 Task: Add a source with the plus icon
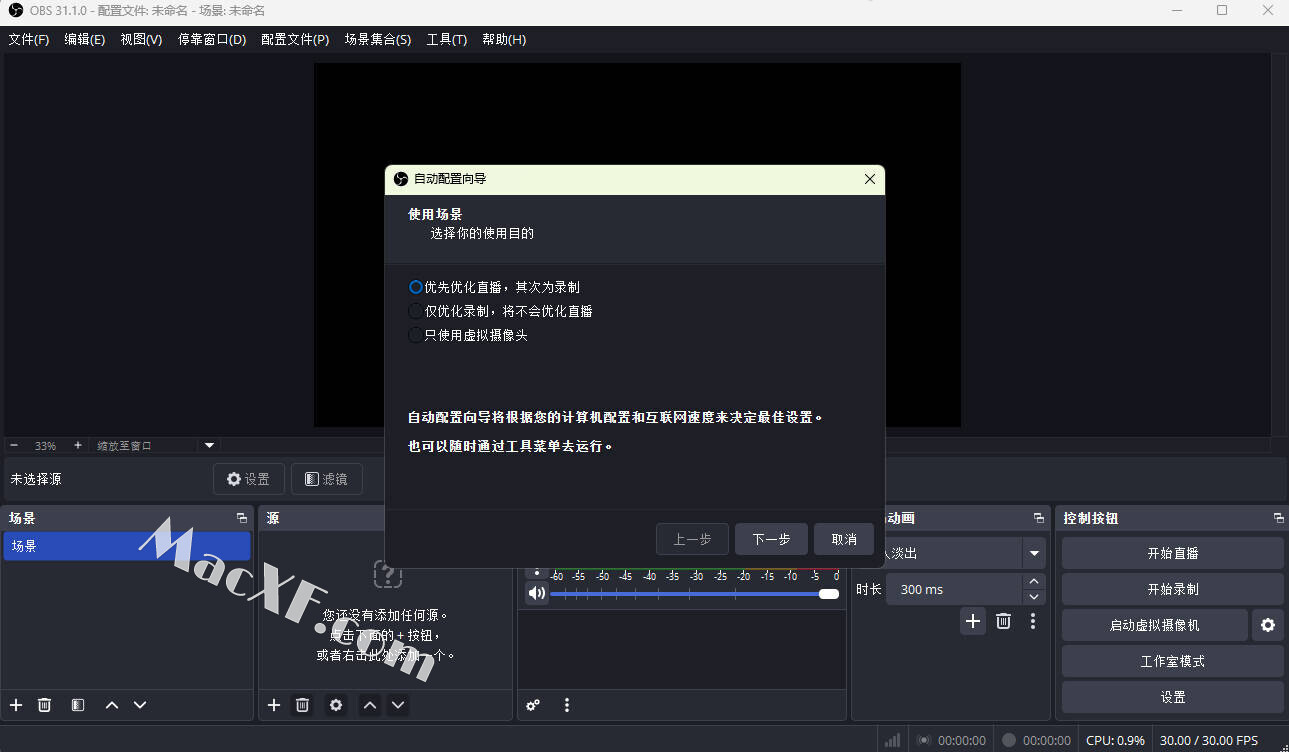click(x=274, y=705)
